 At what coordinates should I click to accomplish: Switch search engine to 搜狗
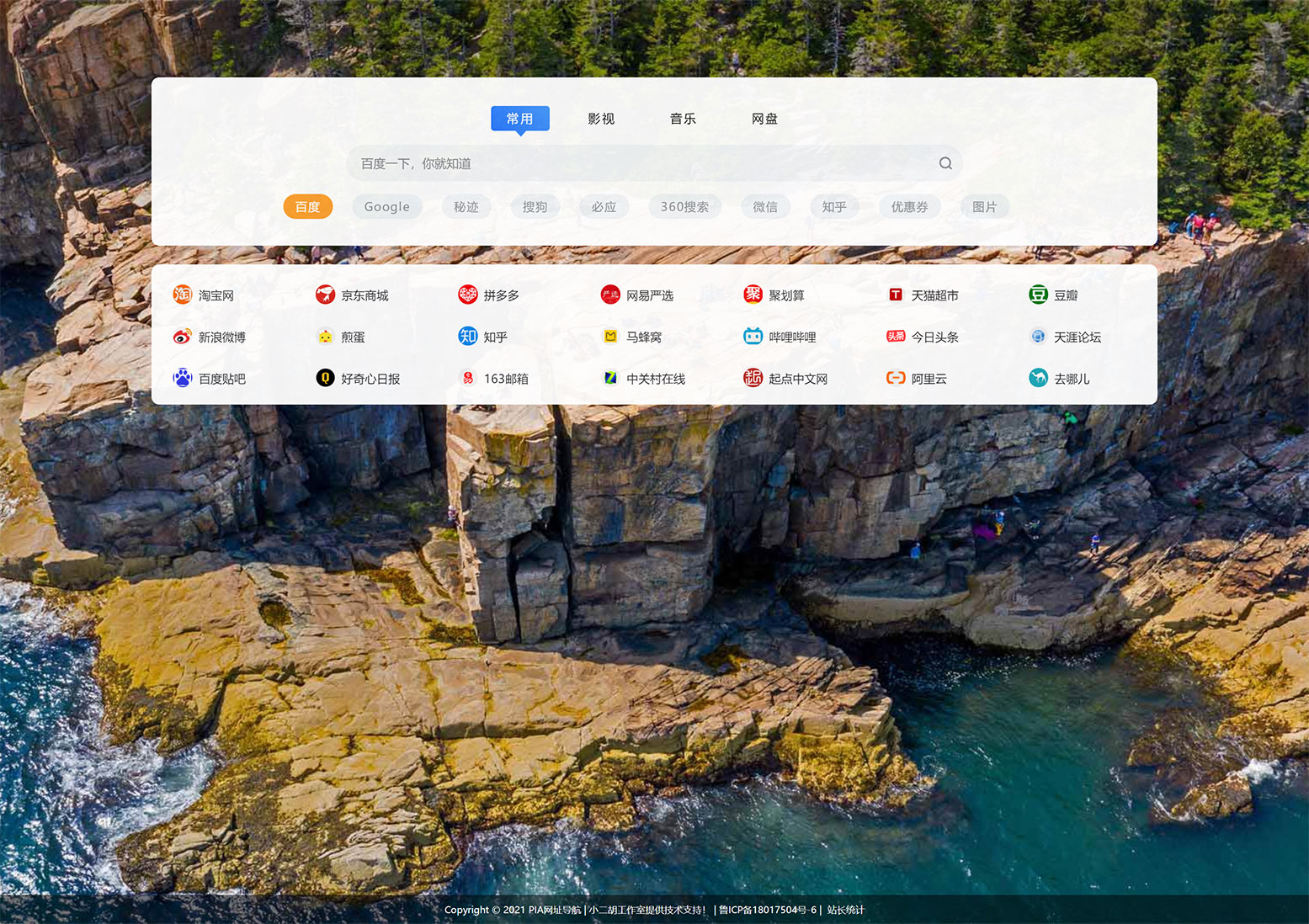point(535,207)
